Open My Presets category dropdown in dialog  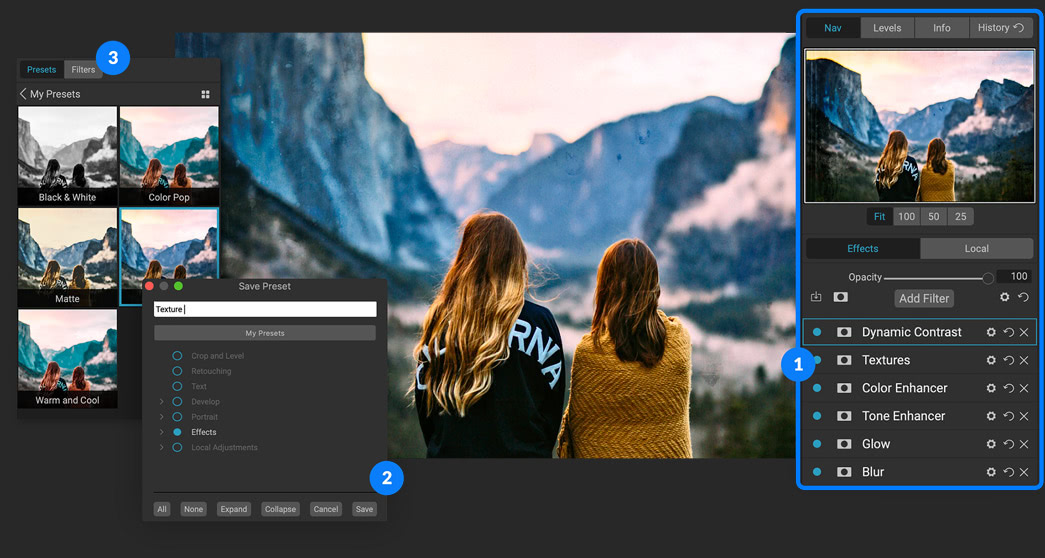[265, 333]
